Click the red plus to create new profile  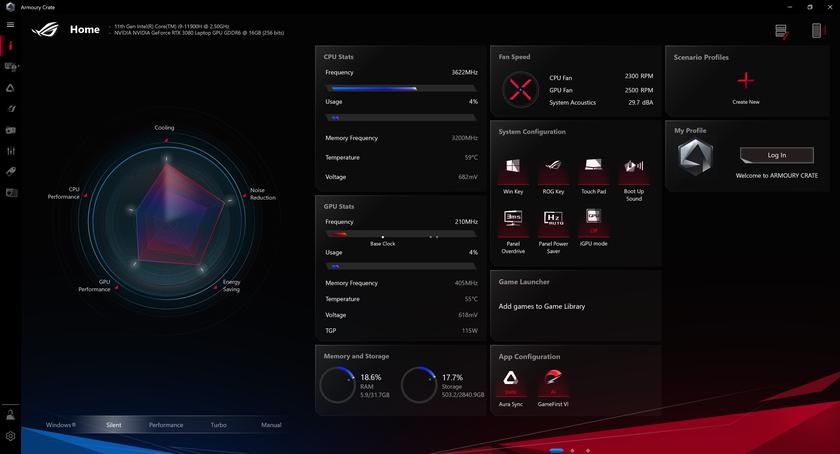coord(745,81)
